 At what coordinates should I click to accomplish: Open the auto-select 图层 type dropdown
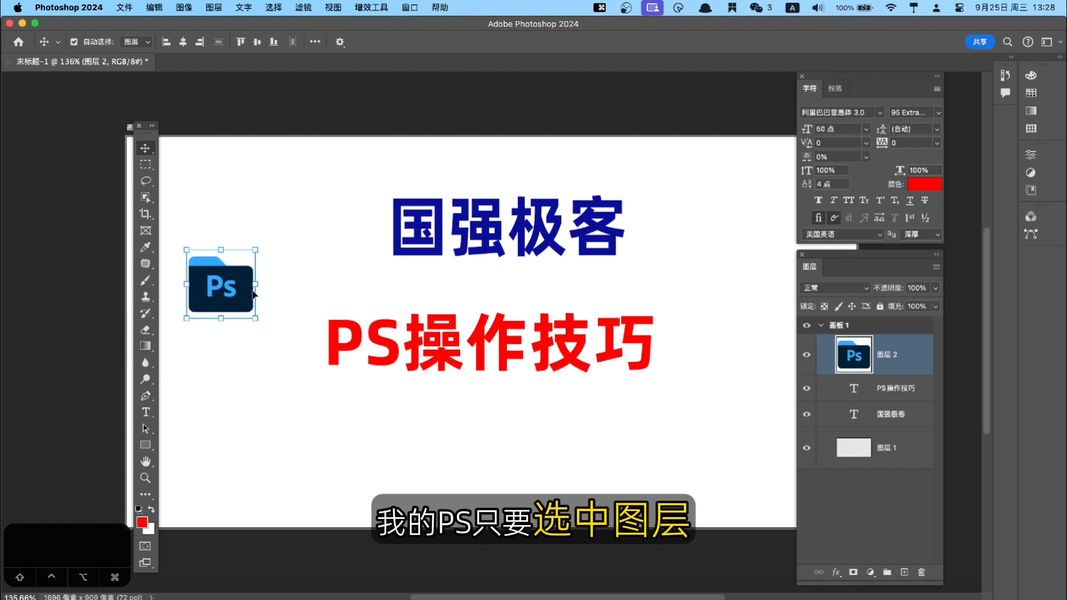[136, 41]
